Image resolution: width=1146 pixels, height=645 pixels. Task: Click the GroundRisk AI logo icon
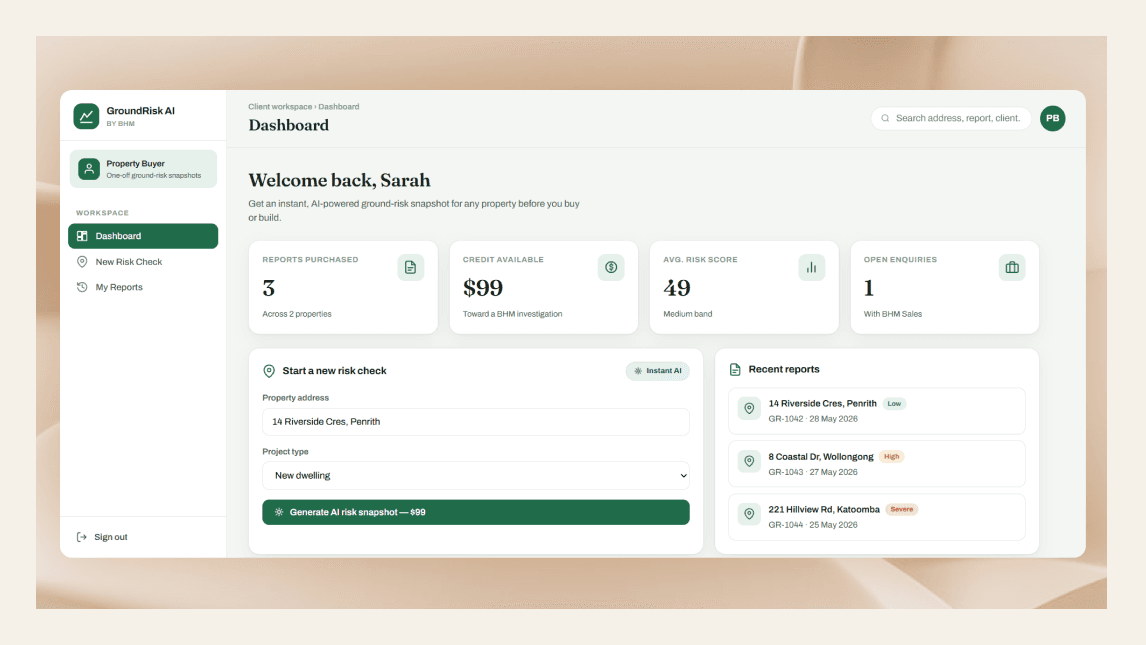coord(86,116)
